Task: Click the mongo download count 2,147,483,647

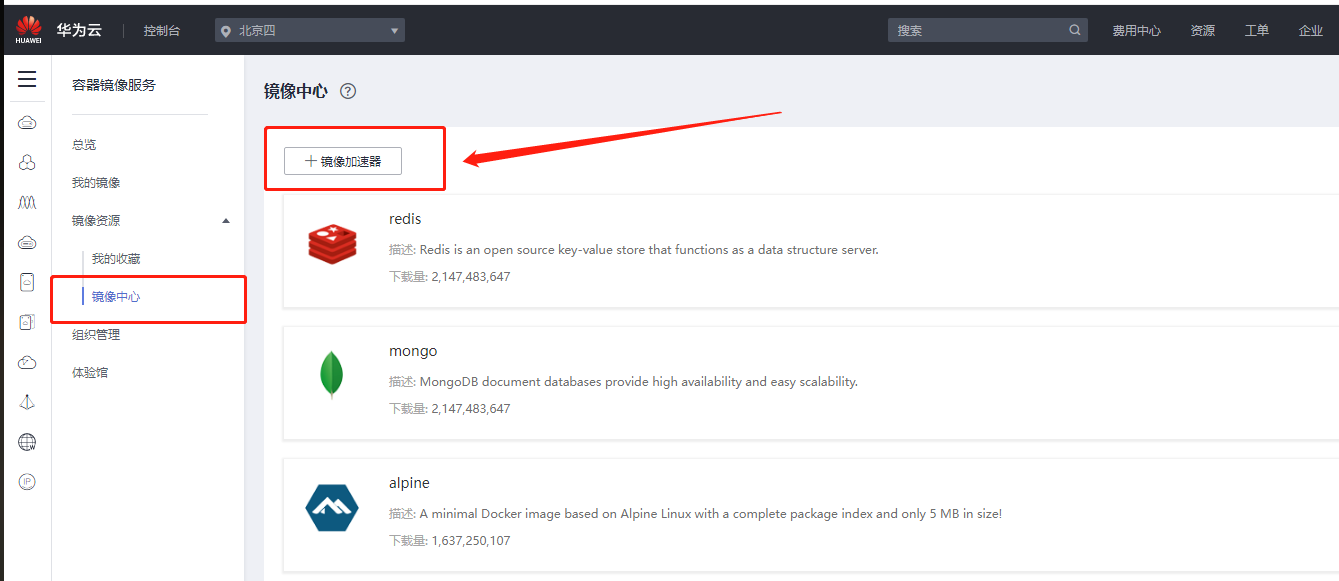Action: pyautogui.click(x=471, y=409)
